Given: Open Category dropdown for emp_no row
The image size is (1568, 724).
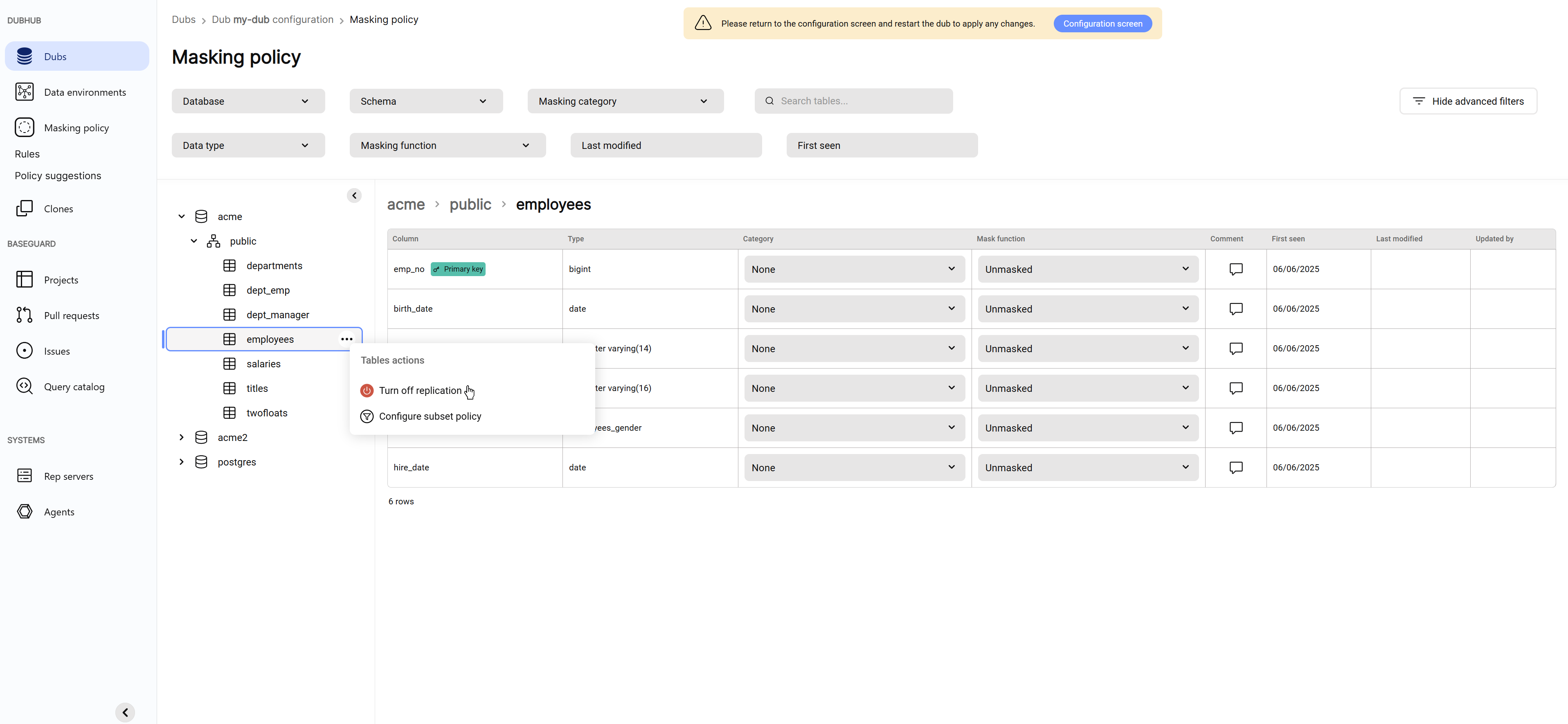Looking at the screenshot, I should pos(853,269).
